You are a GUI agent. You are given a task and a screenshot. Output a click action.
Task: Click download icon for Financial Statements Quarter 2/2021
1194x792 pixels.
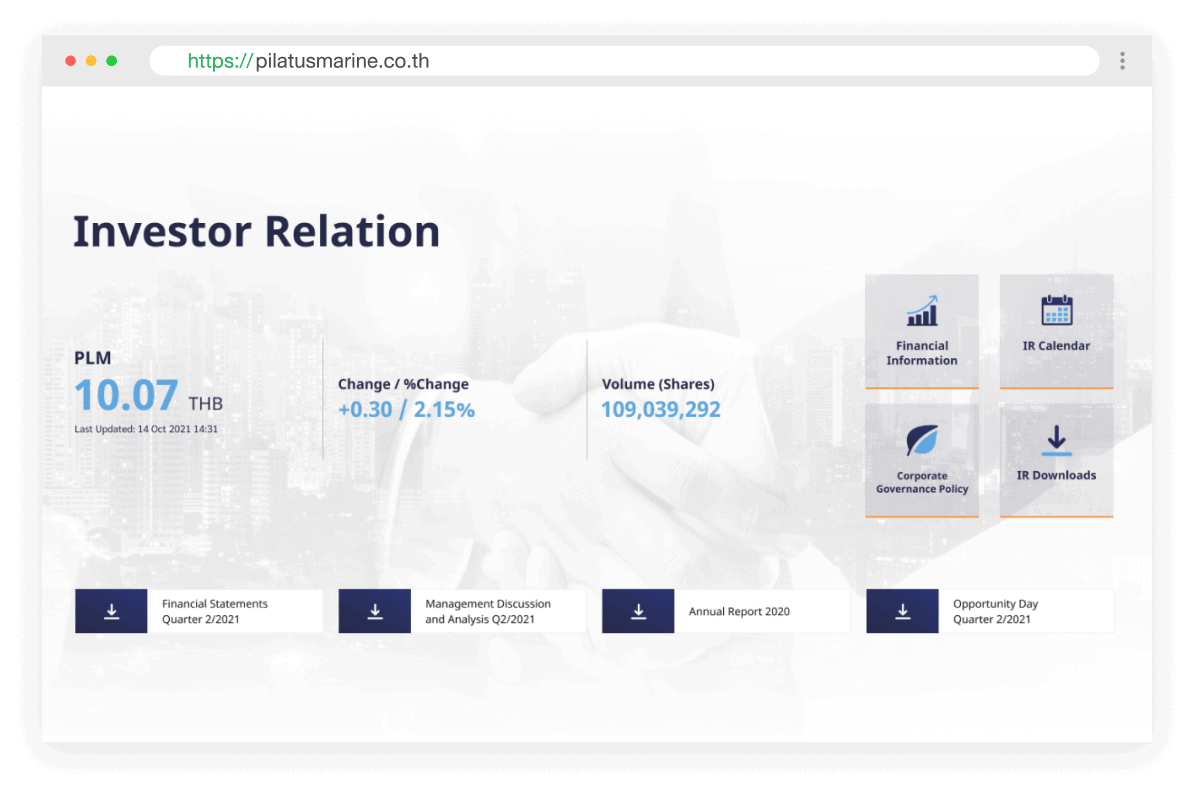pyautogui.click(x=111, y=611)
